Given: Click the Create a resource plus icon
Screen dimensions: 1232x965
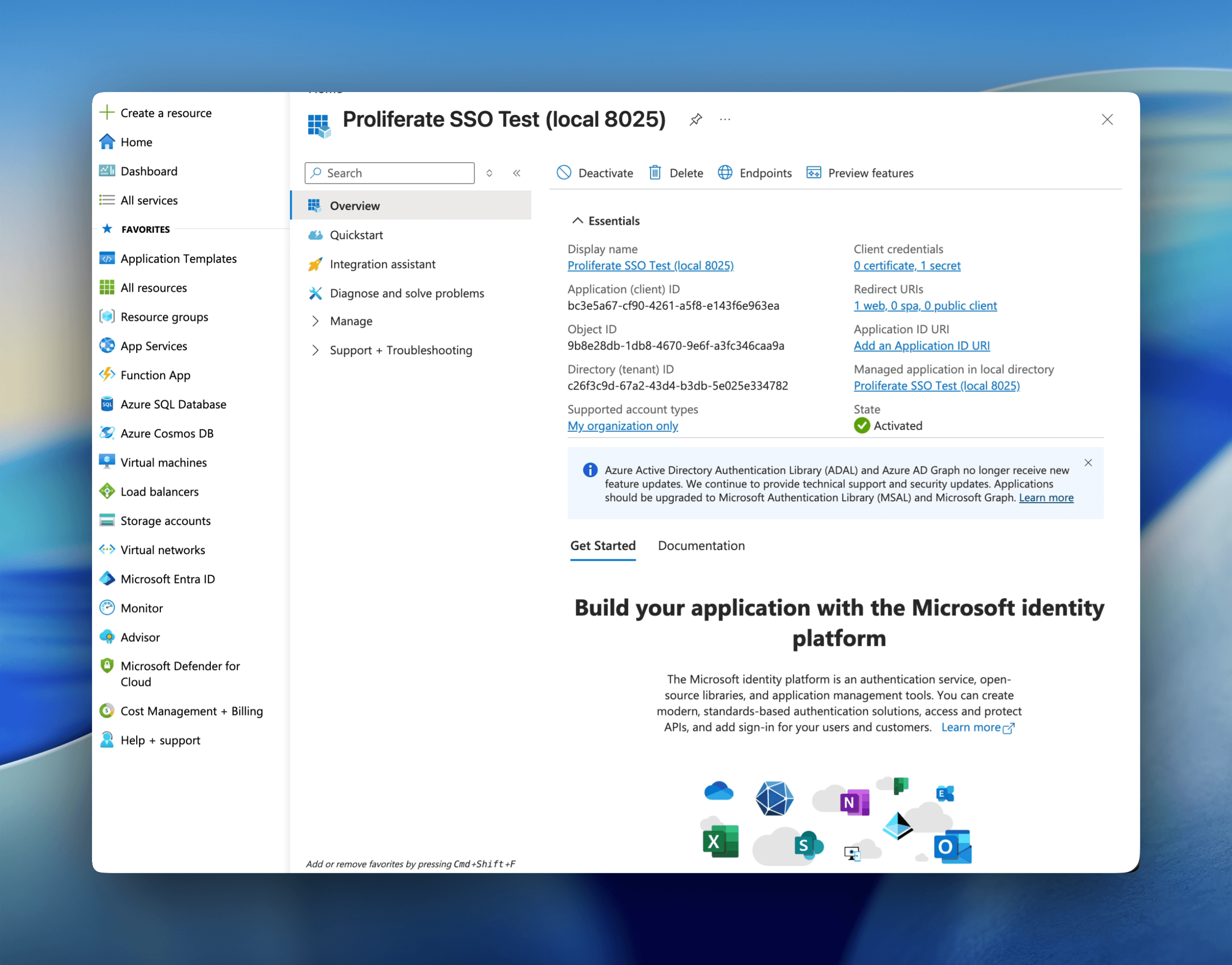Looking at the screenshot, I should click(x=107, y=113).
